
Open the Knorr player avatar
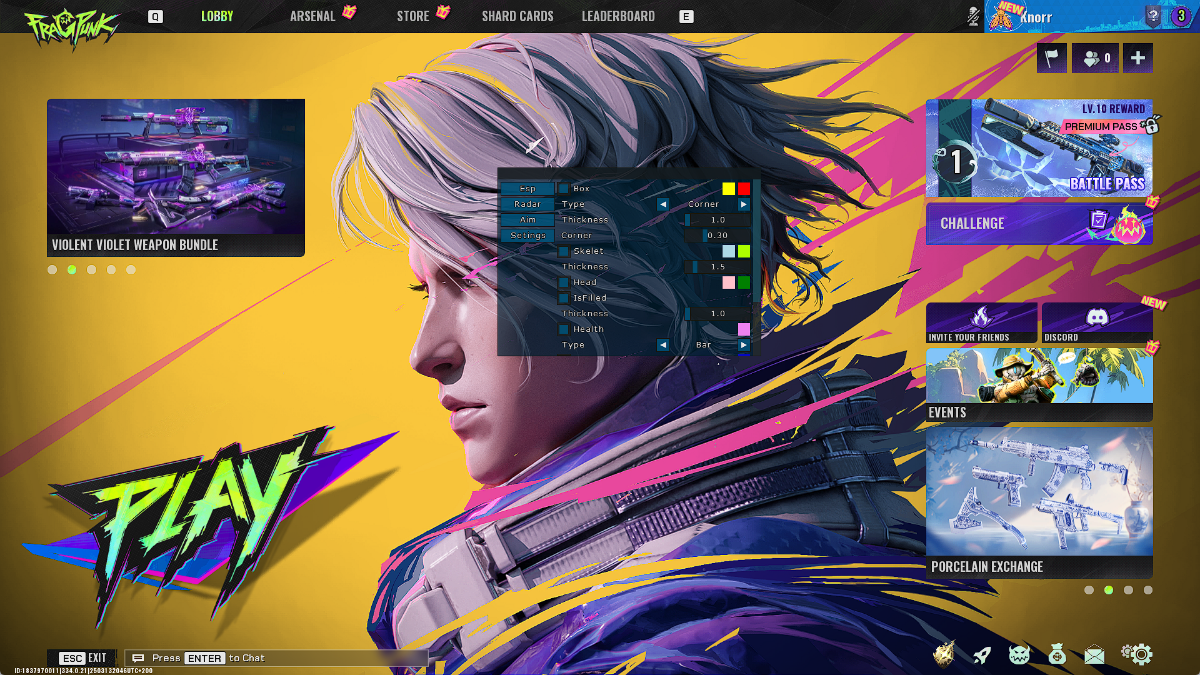pyautogui.click(x=1001, y=17)
